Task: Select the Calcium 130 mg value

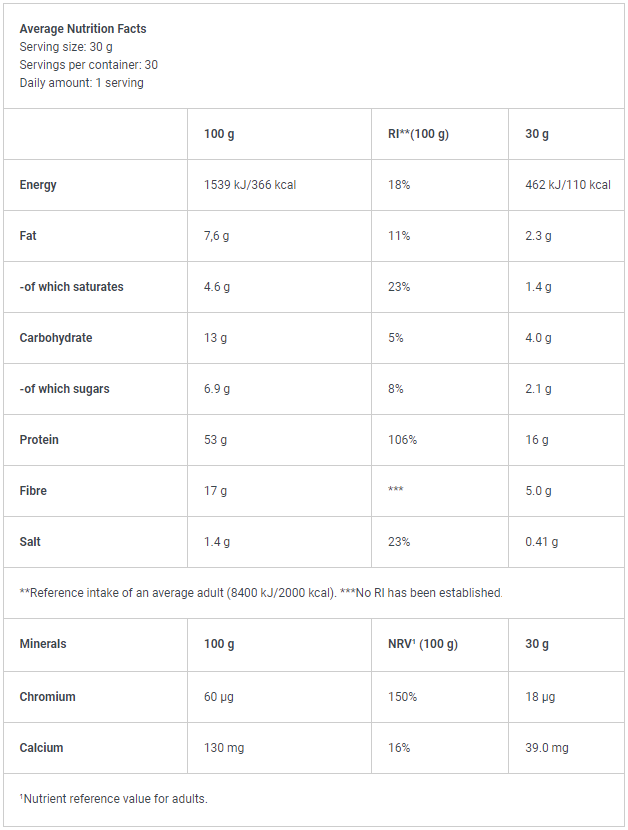Action: tap(224, 748)
